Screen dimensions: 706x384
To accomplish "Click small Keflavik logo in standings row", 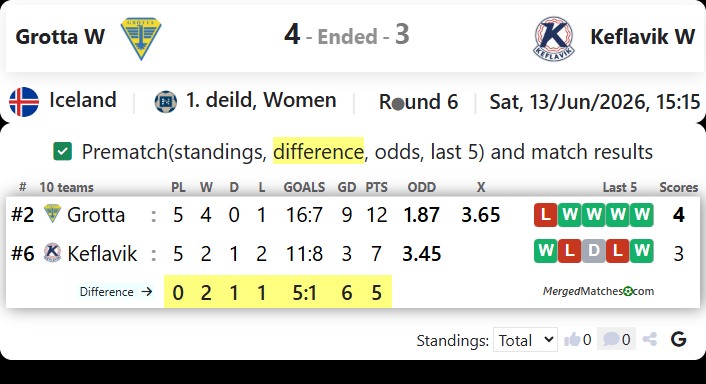I will pos(52,253).
